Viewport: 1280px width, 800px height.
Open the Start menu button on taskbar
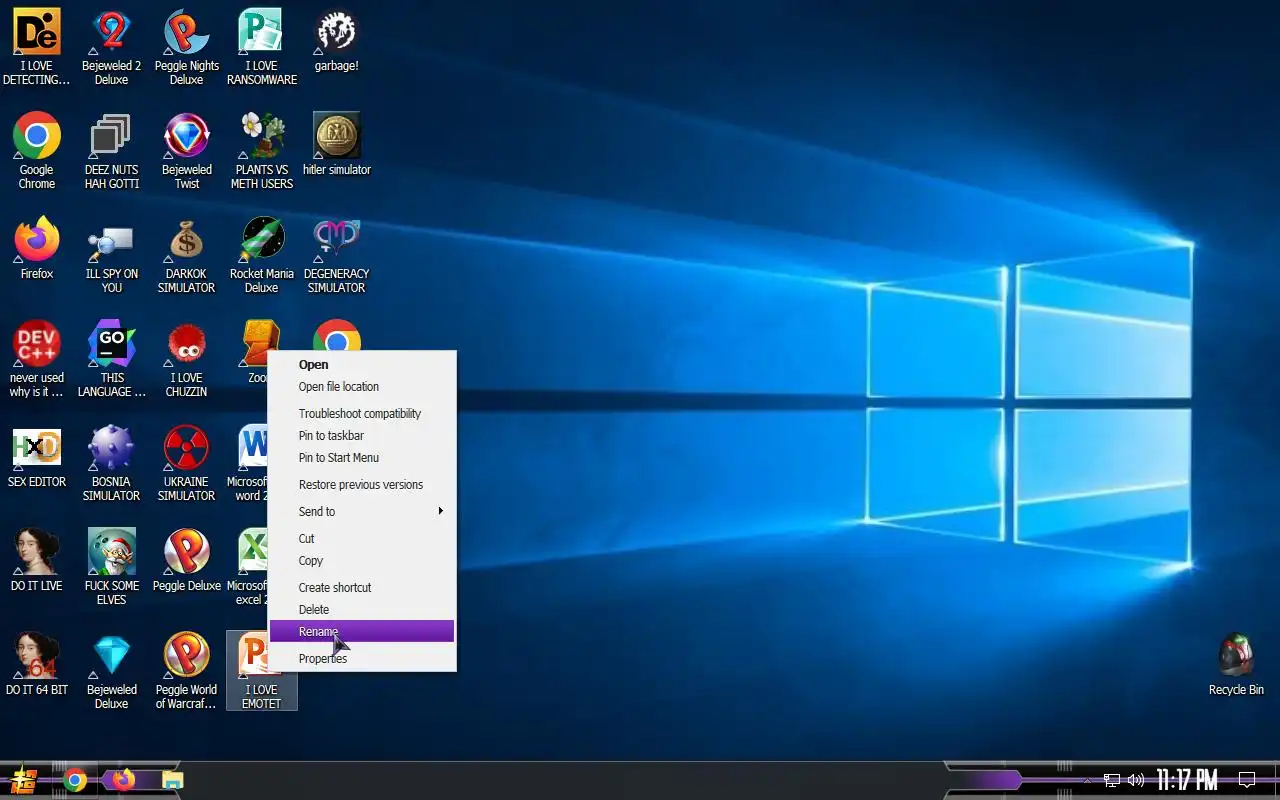tap(24, 780)
